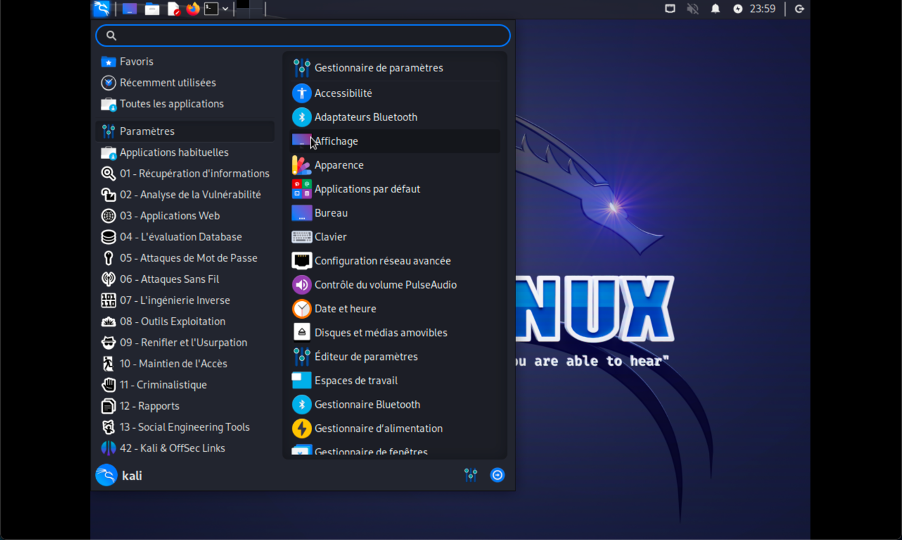
Task: Open the settings icon beside the kali username
Action: [470, 475]
